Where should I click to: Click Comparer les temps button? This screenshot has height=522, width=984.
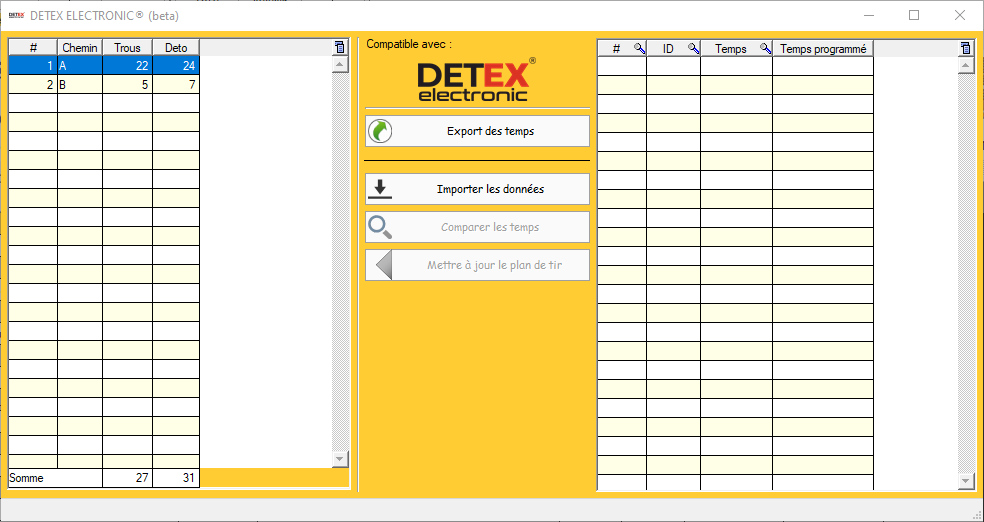coord(478,227)
